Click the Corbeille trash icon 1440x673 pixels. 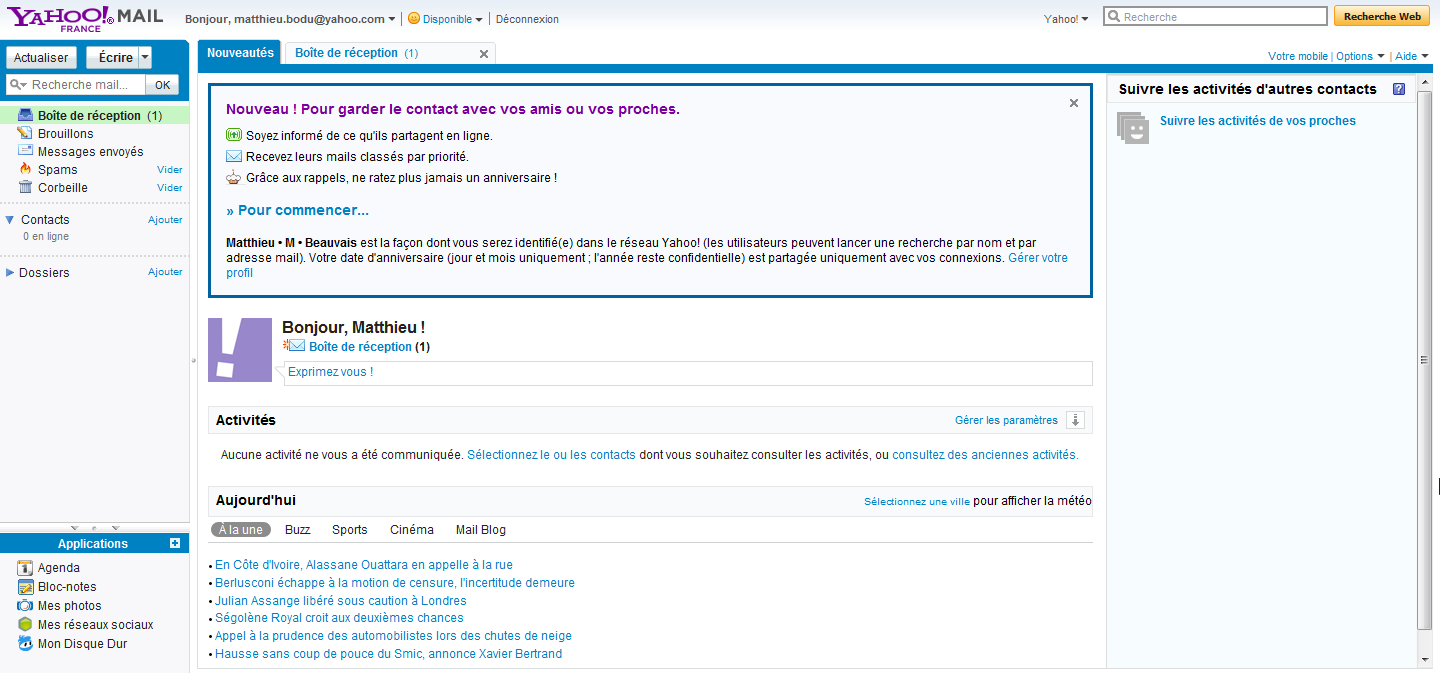tap(26, 188)
